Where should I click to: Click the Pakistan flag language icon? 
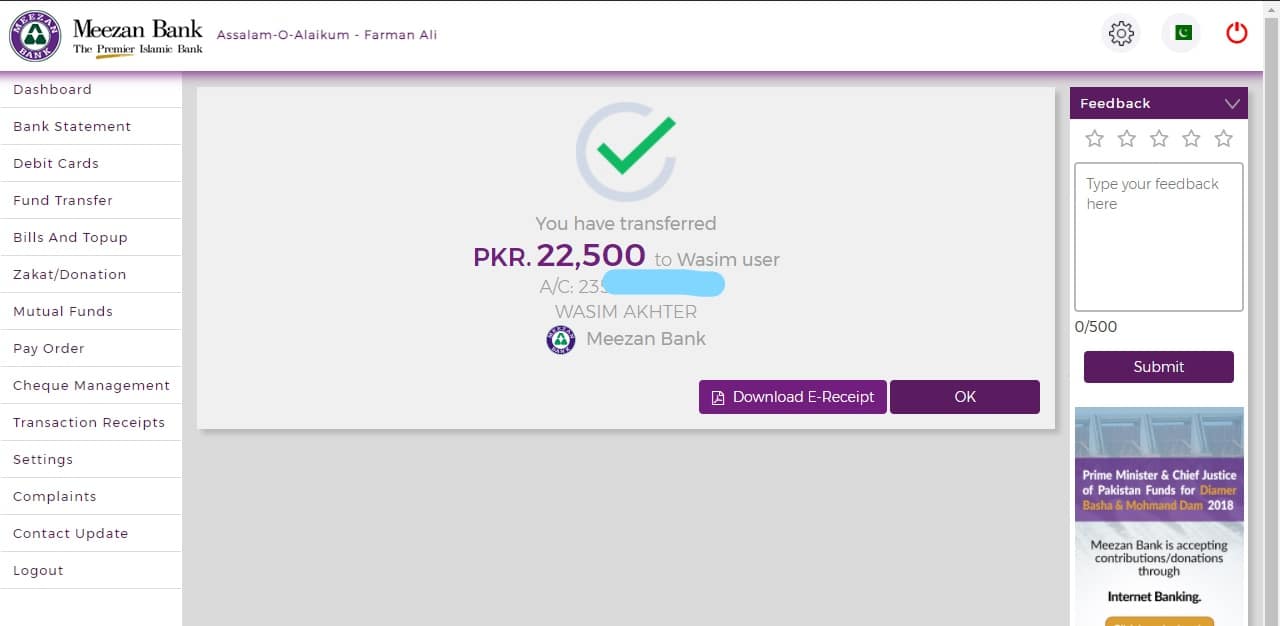(x=1181, y=33)
